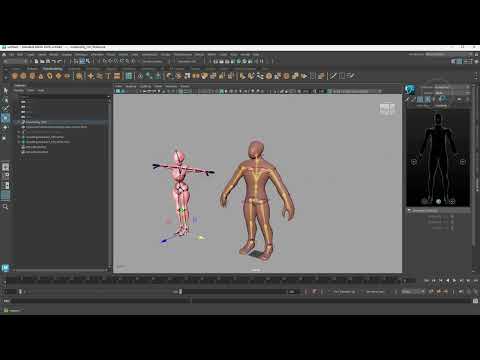Select the arrow Select tool in toolbox
This screenshot has width=480, height=360.
point(5,91)
